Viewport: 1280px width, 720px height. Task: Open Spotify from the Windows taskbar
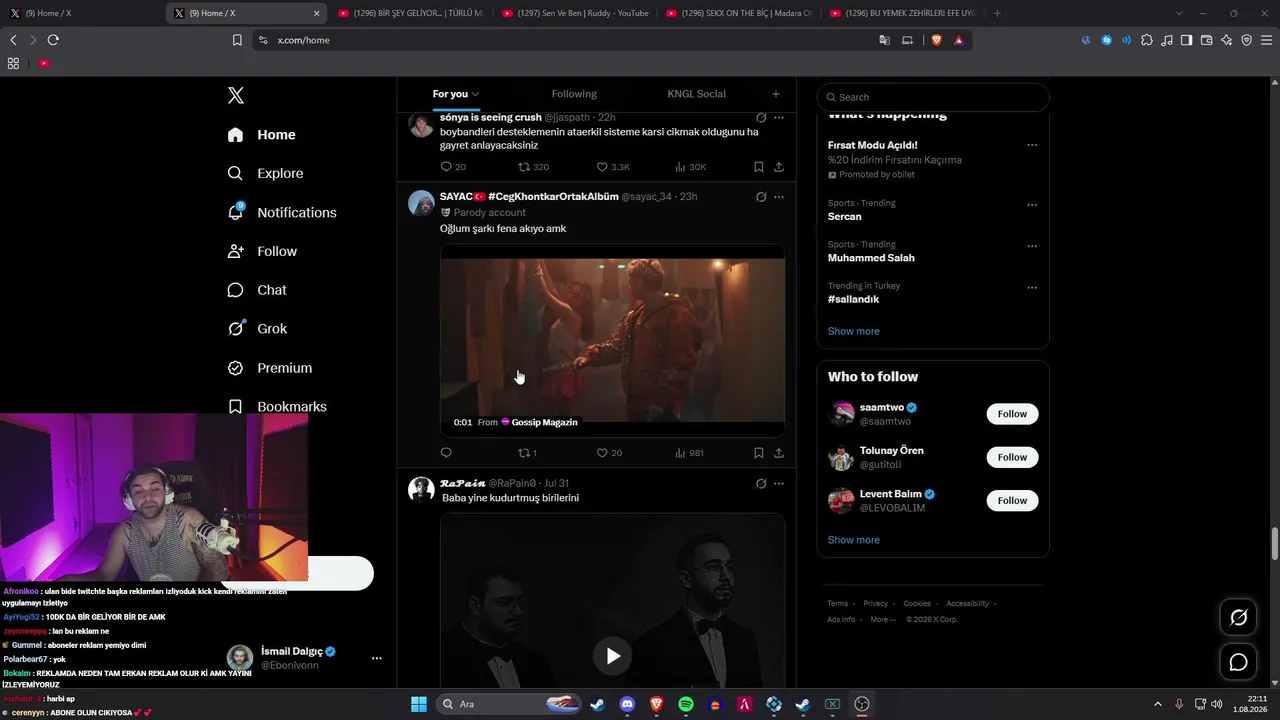[686, 704]
